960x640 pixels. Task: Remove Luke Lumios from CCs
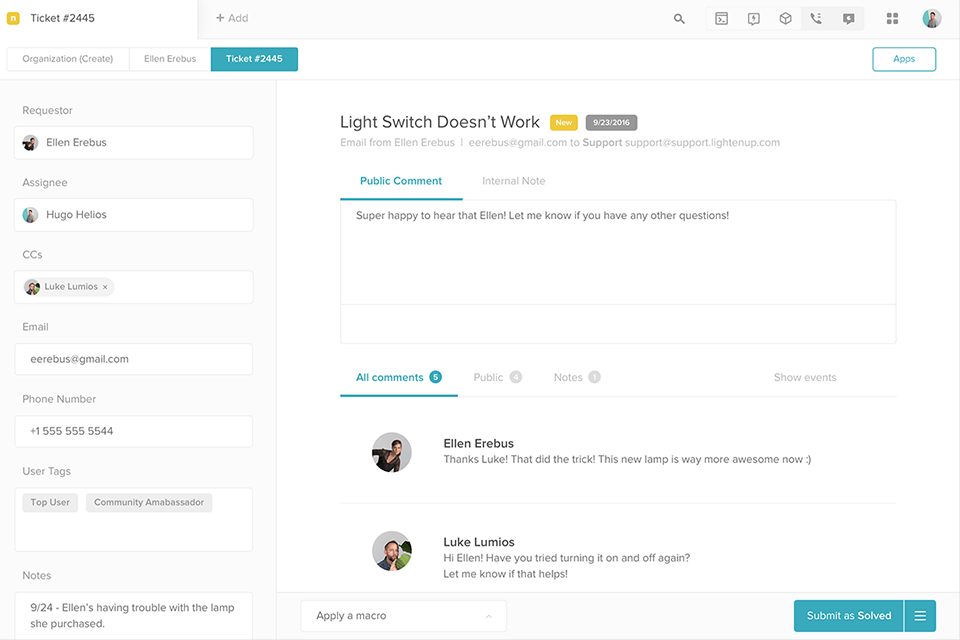pyautogui.click(x=105, y=287)
